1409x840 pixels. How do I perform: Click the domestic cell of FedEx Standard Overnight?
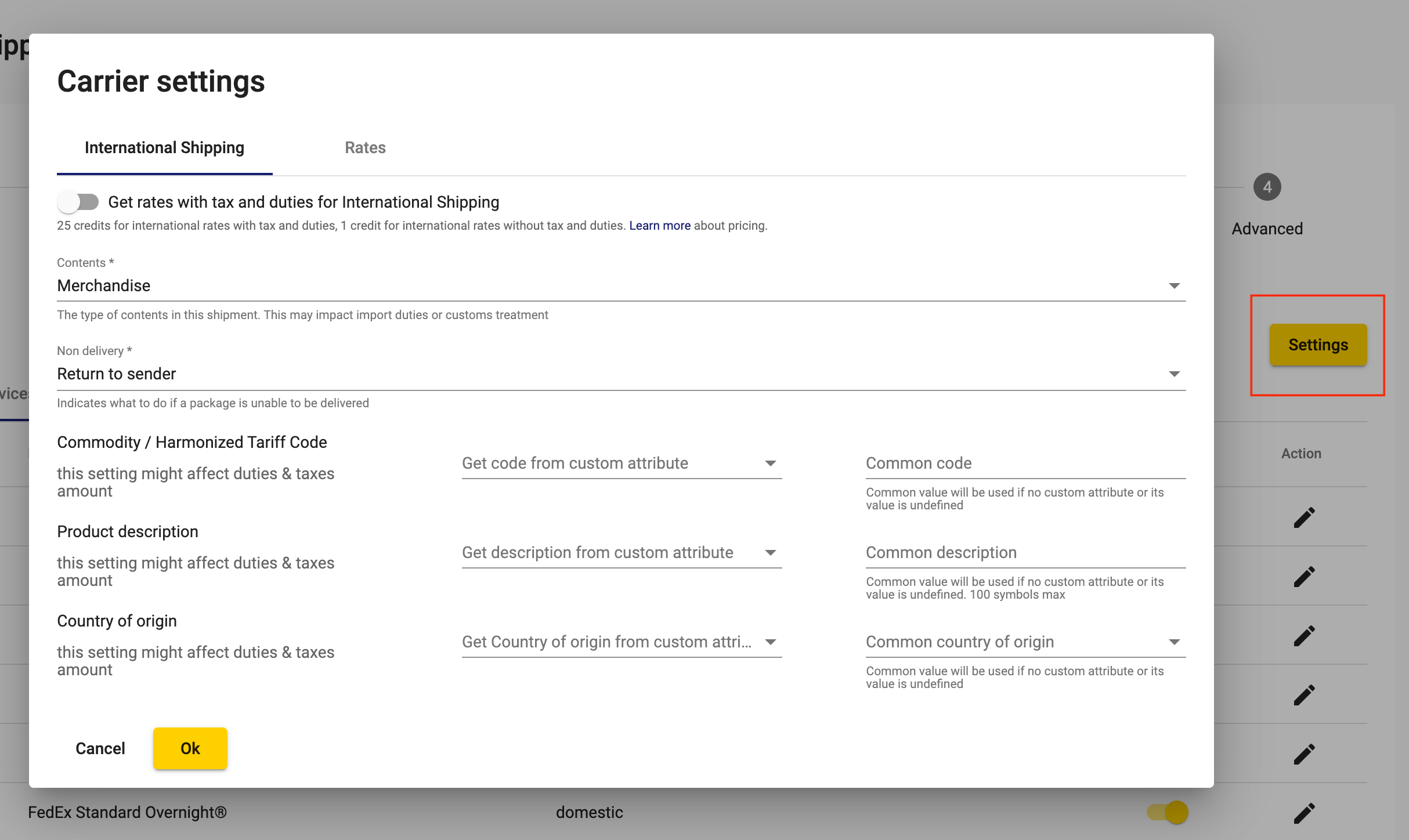[x=589, y=812]
